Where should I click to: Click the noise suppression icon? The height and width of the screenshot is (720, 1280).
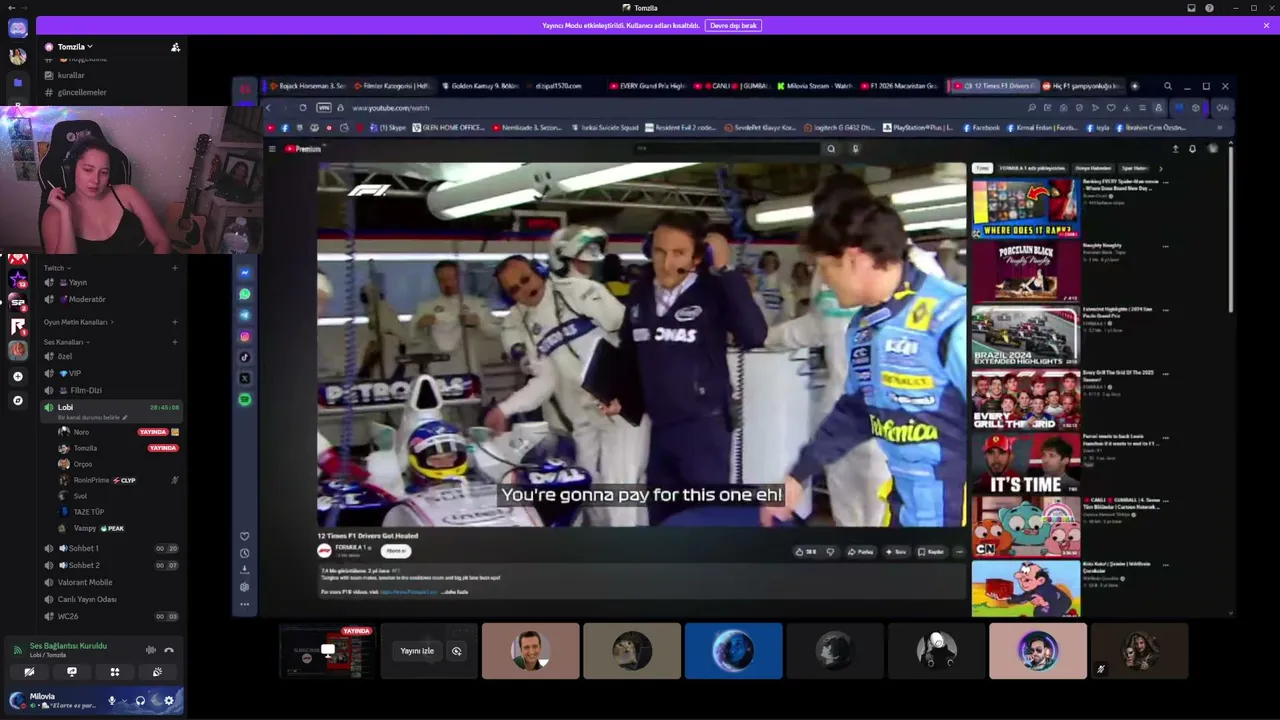coord(150,650)
